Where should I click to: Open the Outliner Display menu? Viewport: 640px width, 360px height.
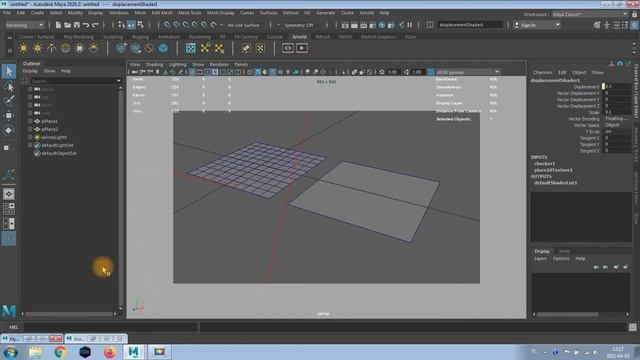coord(30,71)
